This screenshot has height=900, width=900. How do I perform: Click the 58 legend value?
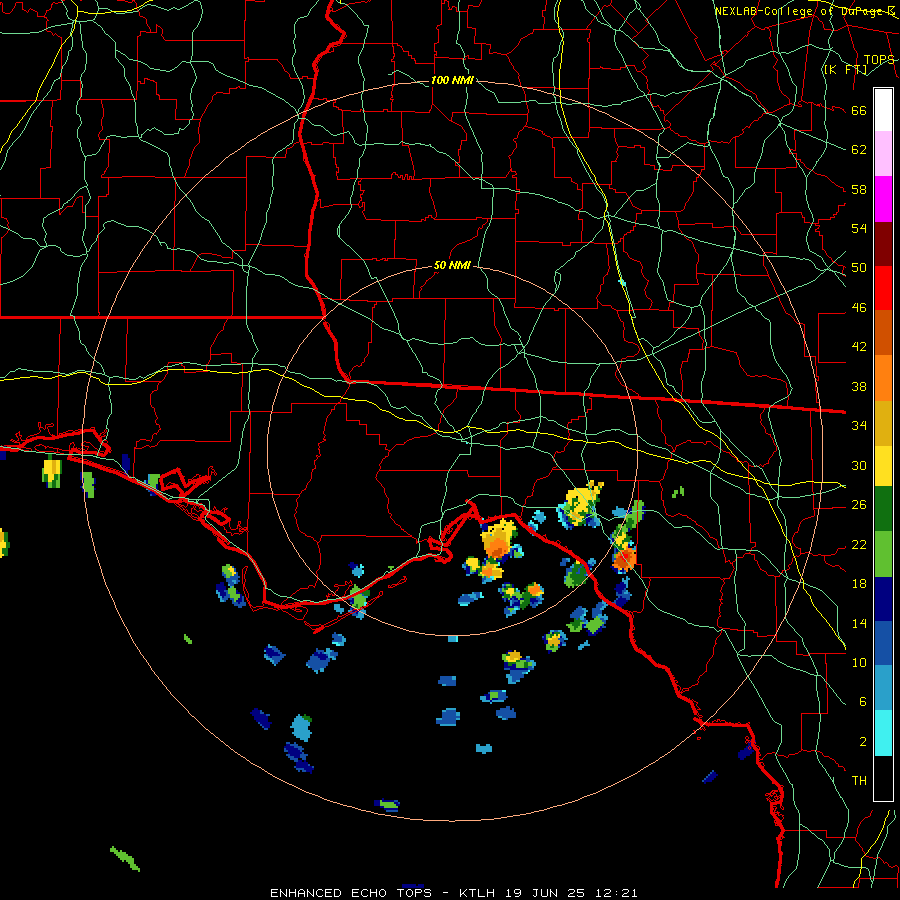click(859, 189)
